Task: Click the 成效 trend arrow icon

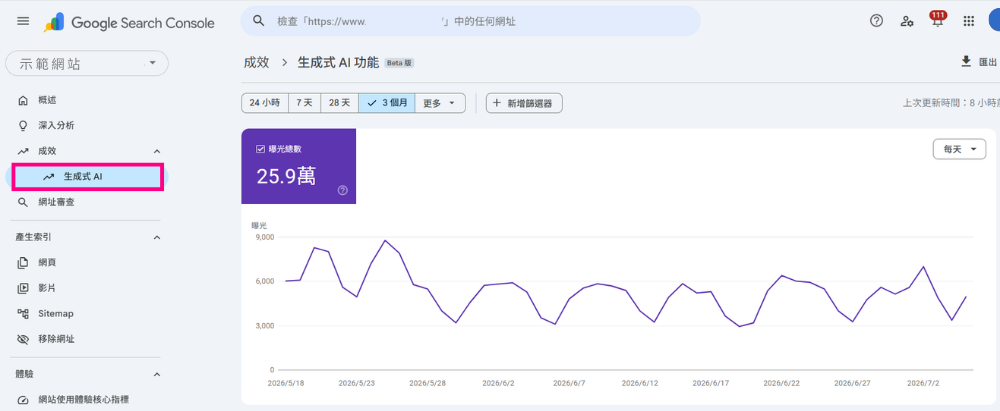Action: pos(23,151)
